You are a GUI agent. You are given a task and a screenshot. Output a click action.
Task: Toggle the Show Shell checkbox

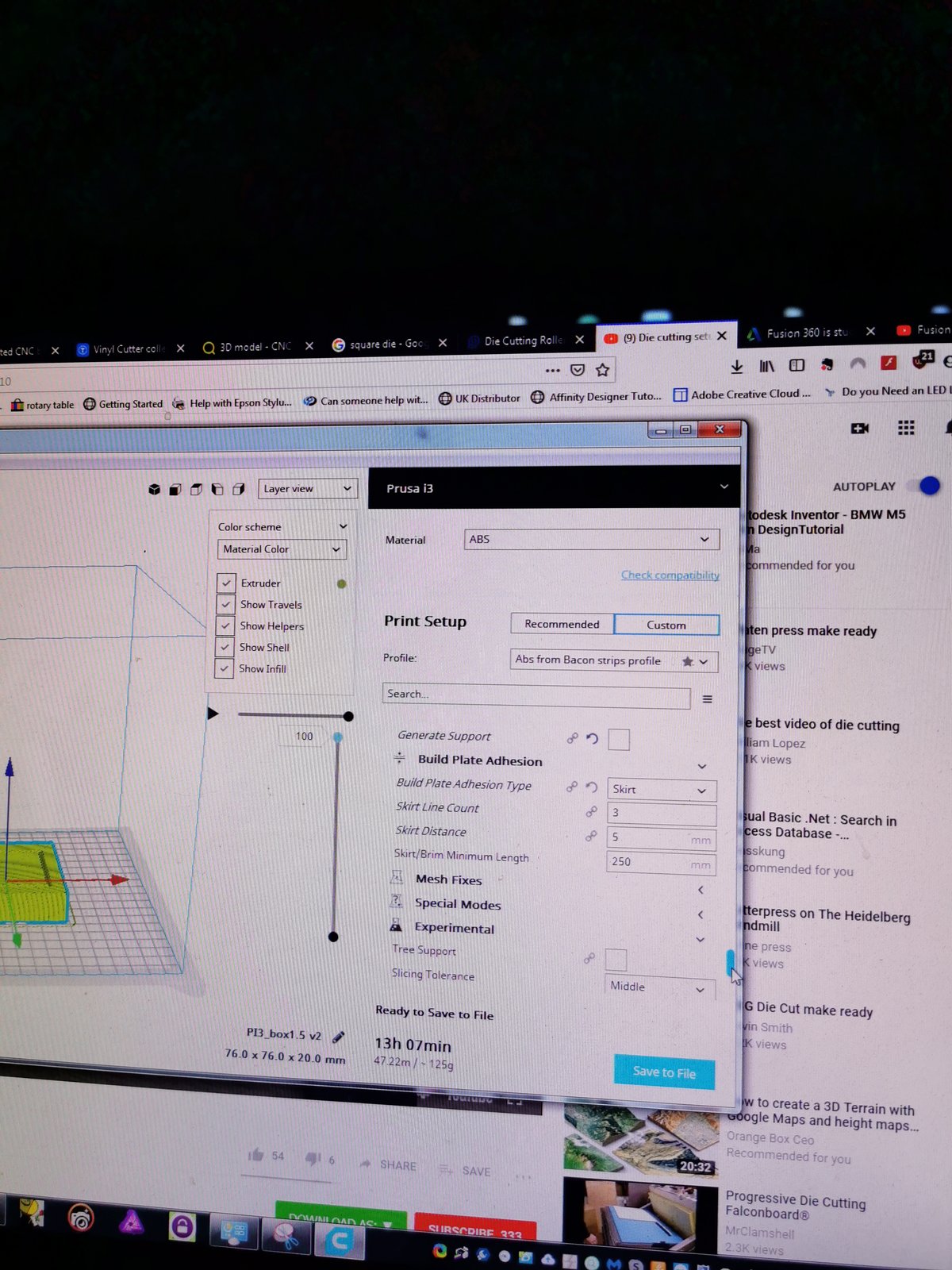(x=225, y=647)
